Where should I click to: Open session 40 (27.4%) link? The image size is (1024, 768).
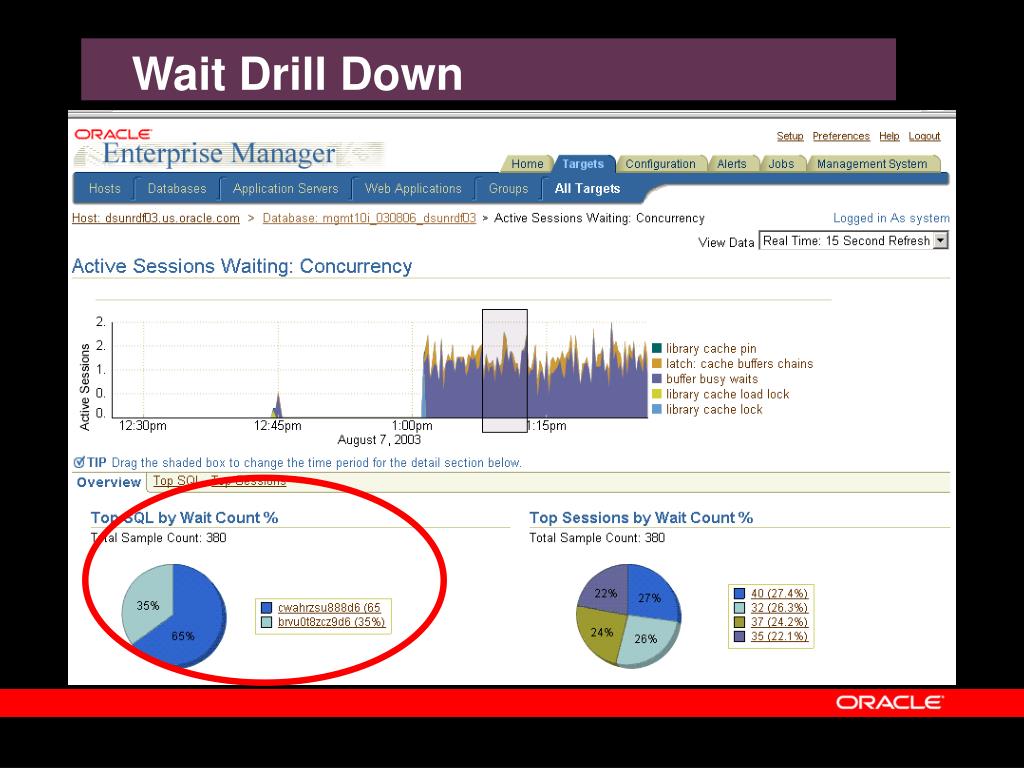pos(779,594)
